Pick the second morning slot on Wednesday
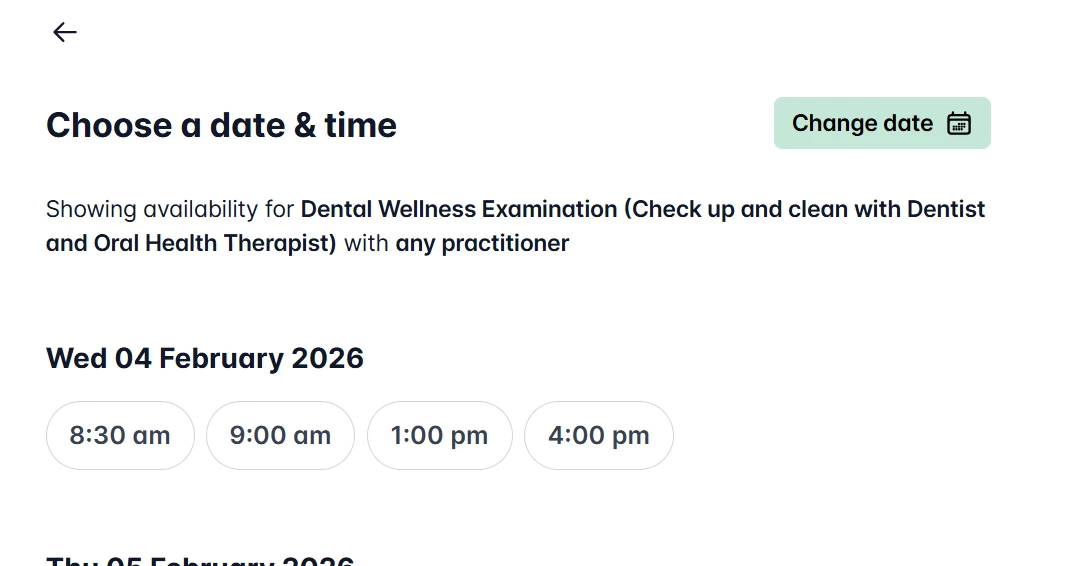Image resolution: width=1067 pixels, height=566 pixels. tap(280, 435)
